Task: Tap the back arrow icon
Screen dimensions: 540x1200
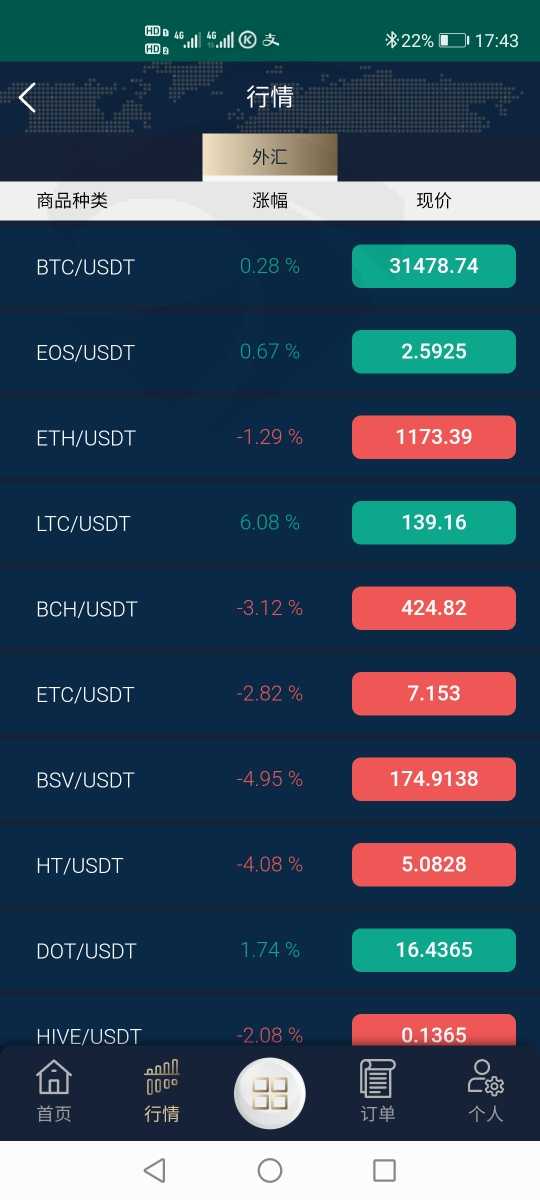Action: click(27, 97)
